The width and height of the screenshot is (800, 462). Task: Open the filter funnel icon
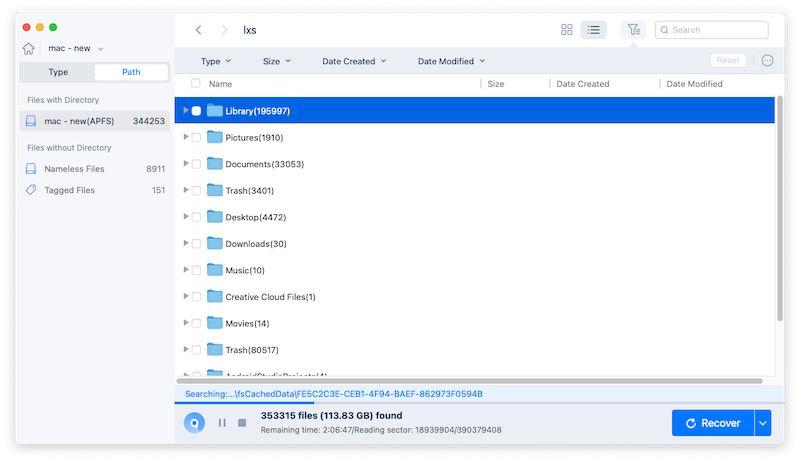[633, 30]
